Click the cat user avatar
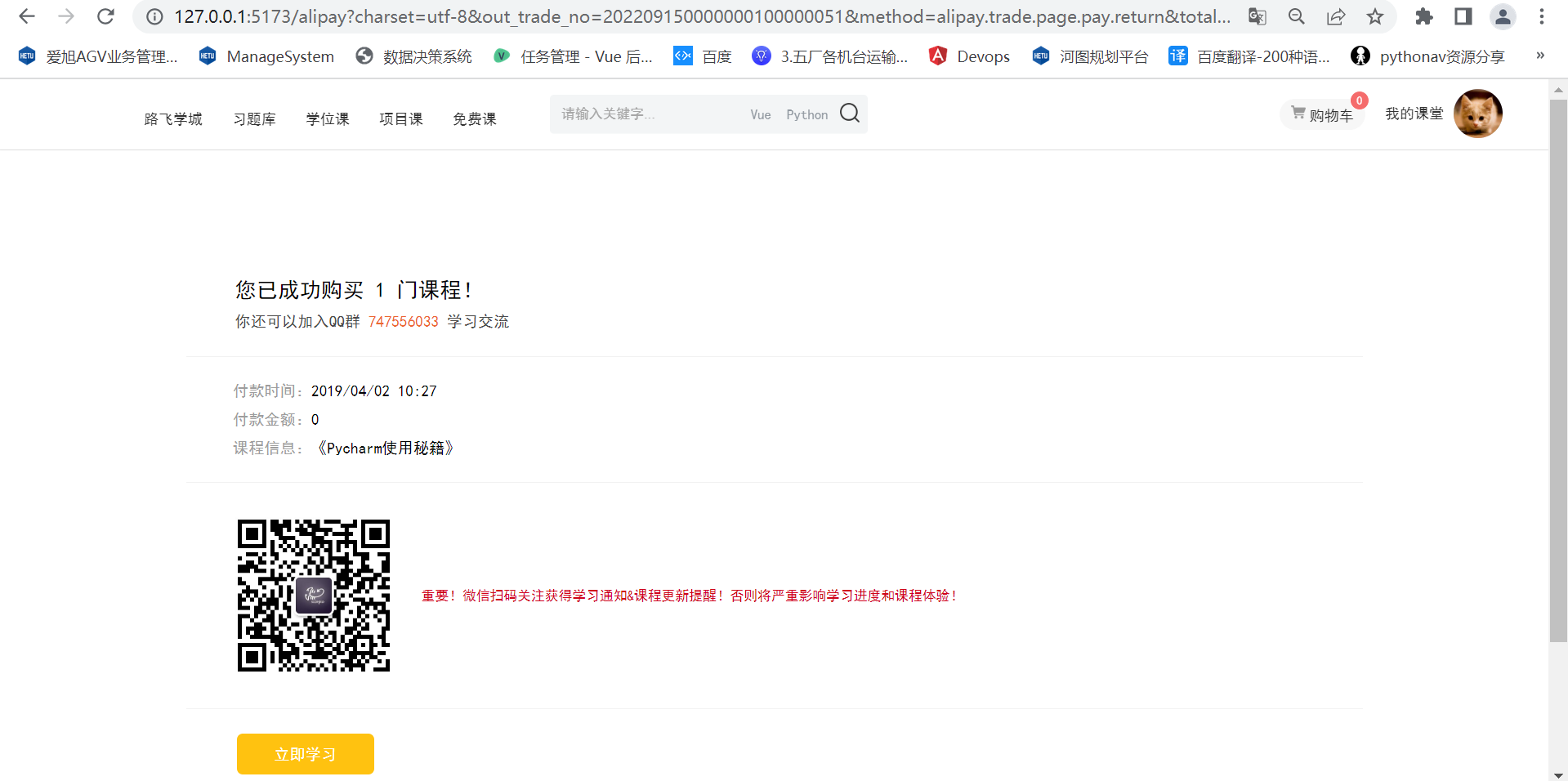The height and width of the screenshot is (781, 1568). pos(1478,114)
